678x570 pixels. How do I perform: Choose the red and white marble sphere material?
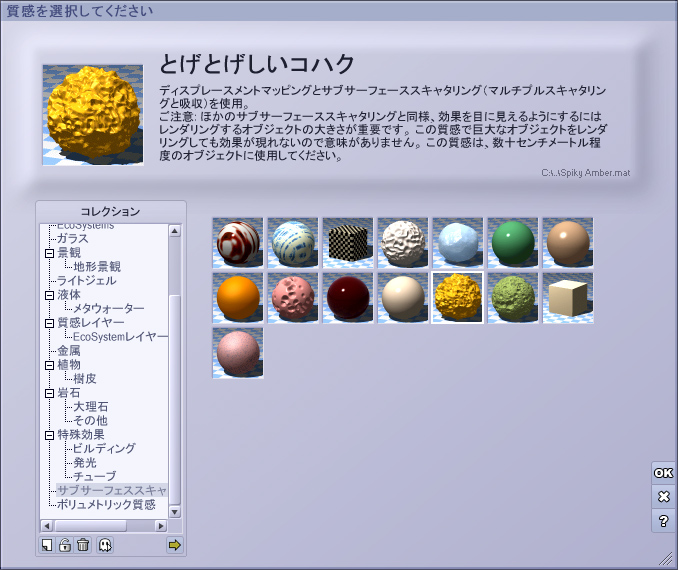click(x=238, y=243)
